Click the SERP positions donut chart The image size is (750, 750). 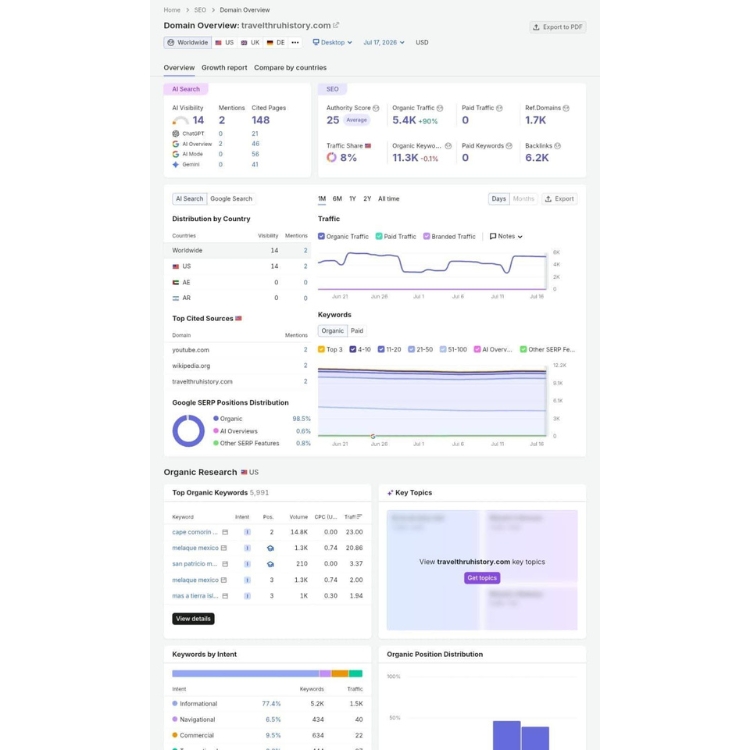pyautogui.click(x=188, y=431)
